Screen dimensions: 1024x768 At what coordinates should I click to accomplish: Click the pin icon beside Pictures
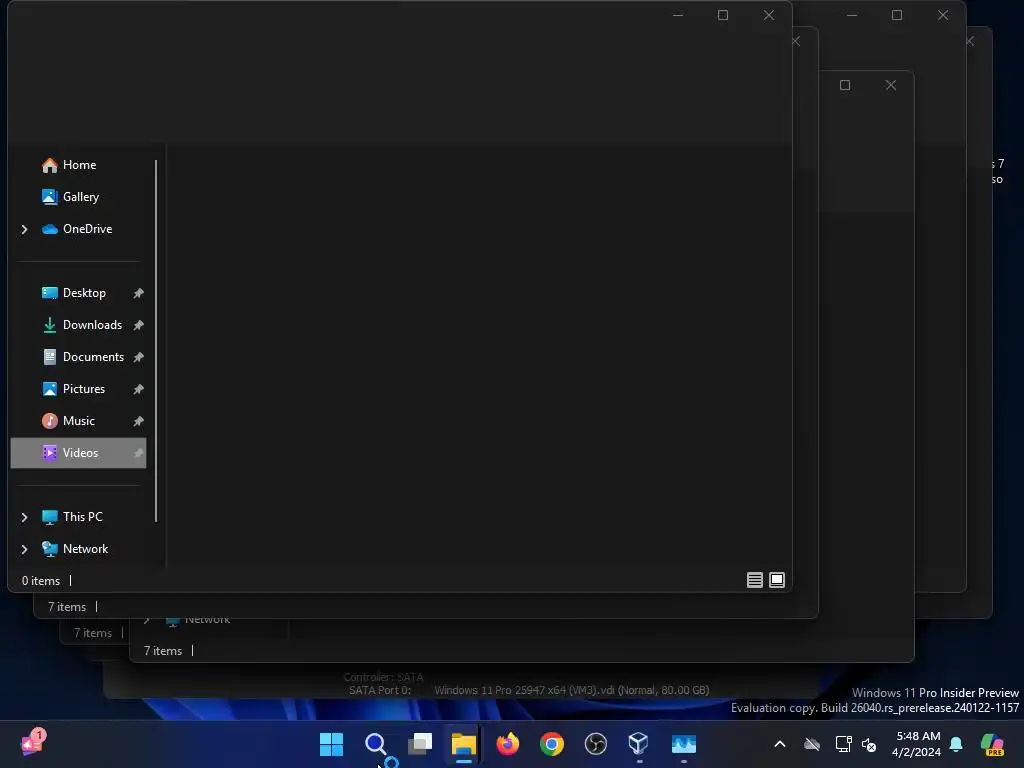138,389
